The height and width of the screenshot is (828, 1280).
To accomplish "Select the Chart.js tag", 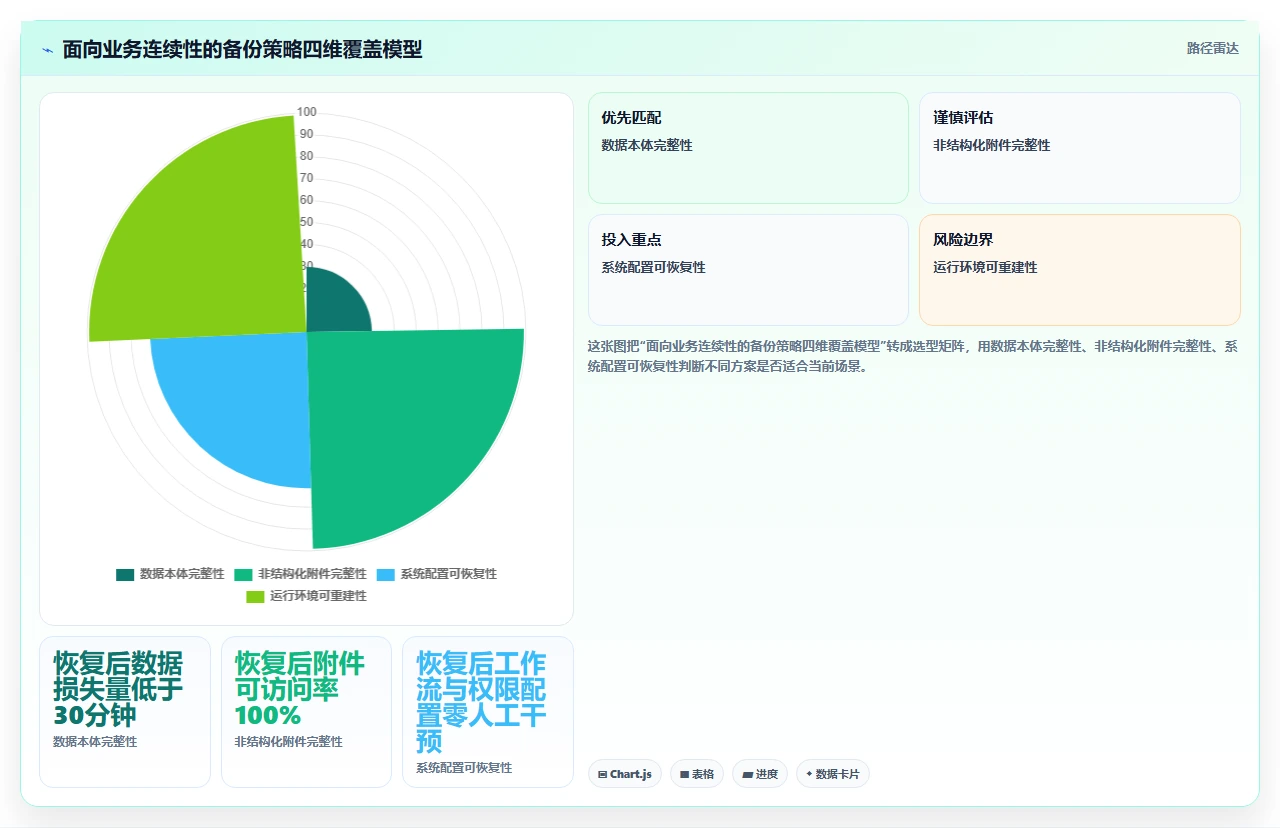I will pyautogui.click(x=625, y=774).
